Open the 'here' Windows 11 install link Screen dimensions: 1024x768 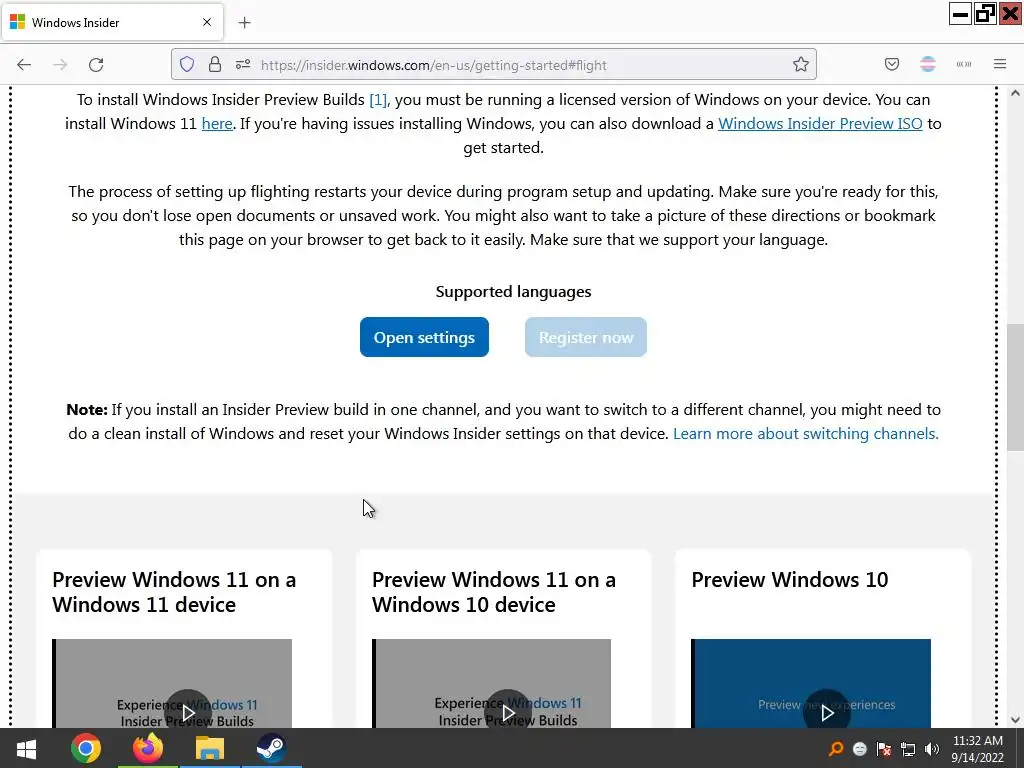217,123
